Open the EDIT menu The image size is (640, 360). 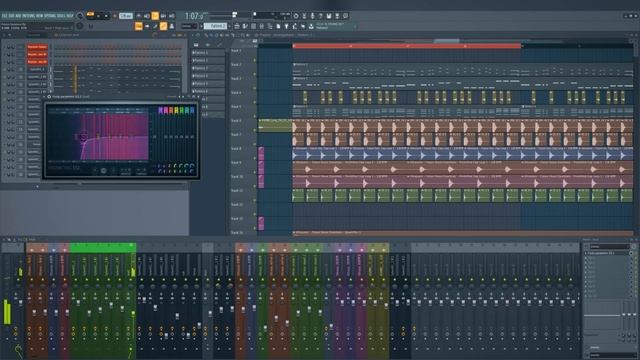click(x=11, y=16)
